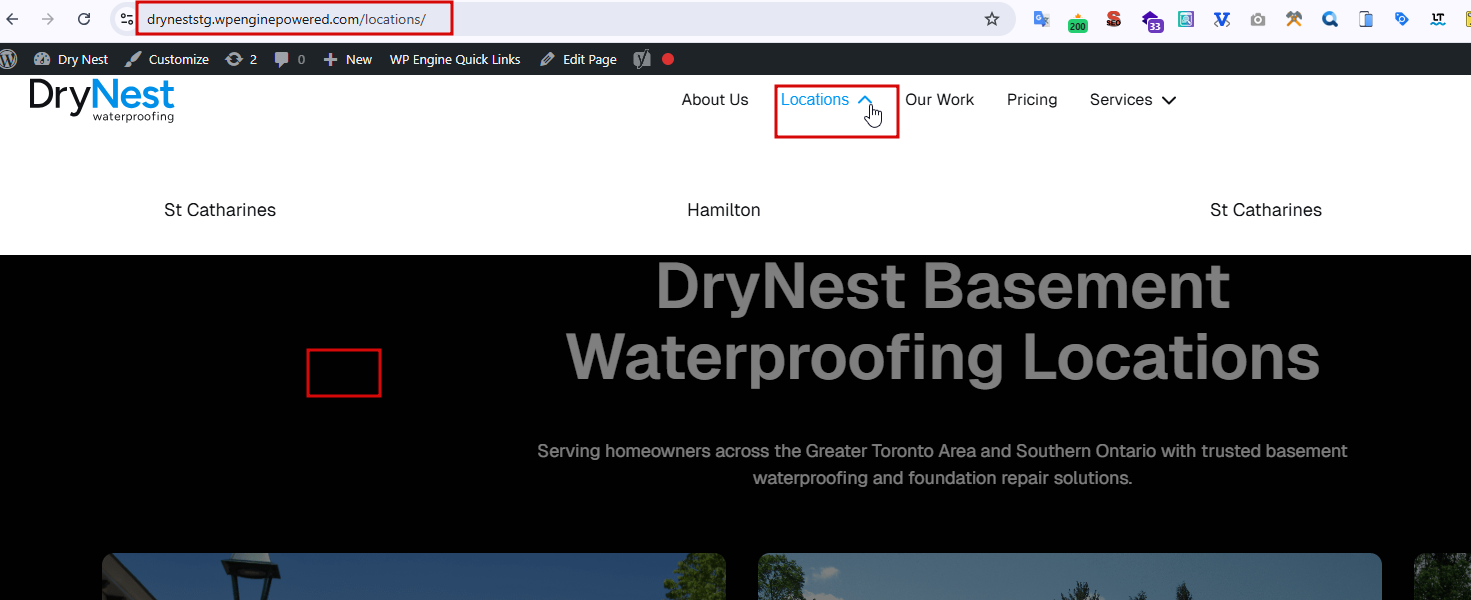Click the browser address bar URL
Image resolution: width=1471 pixels, height=600 pixels.
pos(286,19)
